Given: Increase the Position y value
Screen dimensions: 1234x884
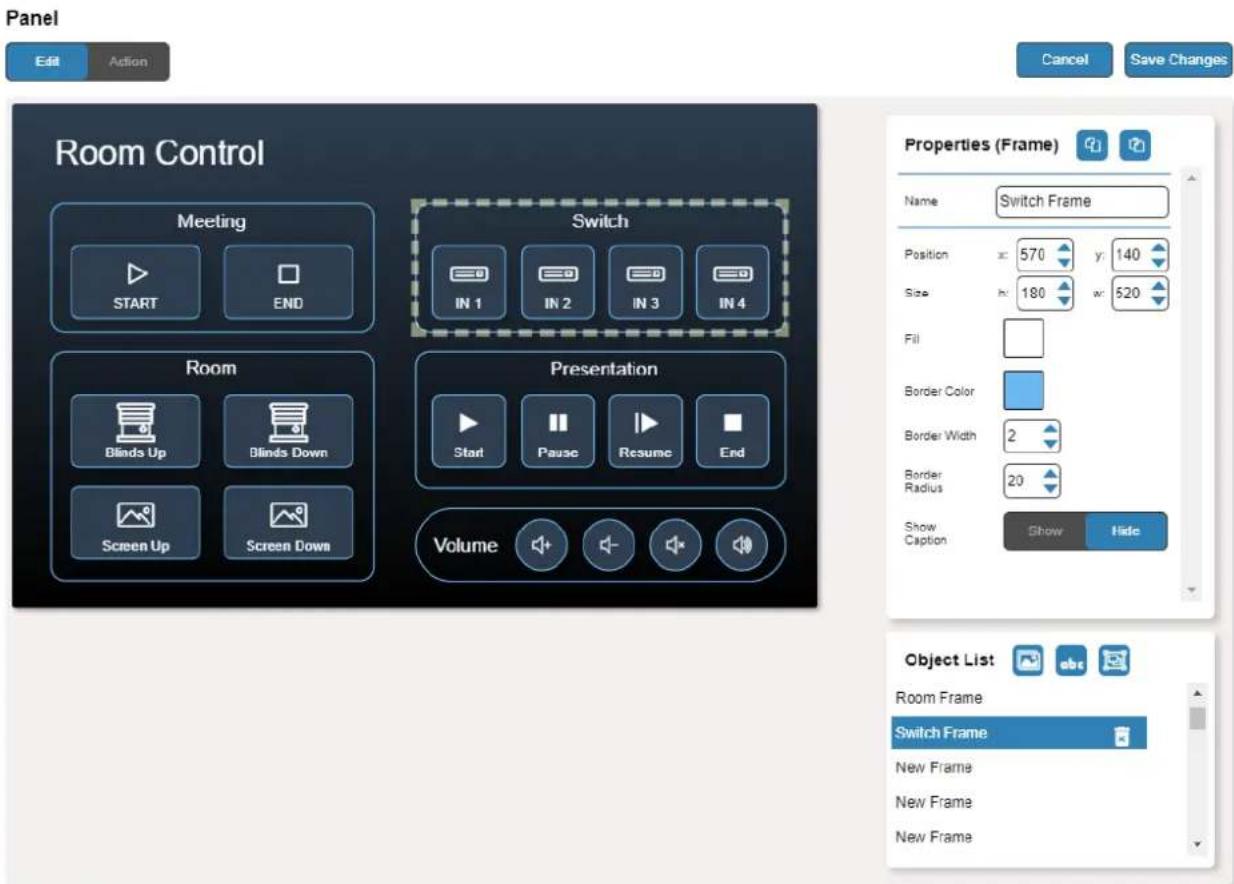Looking at the screenshot, I should click(x=1158, y=246).
